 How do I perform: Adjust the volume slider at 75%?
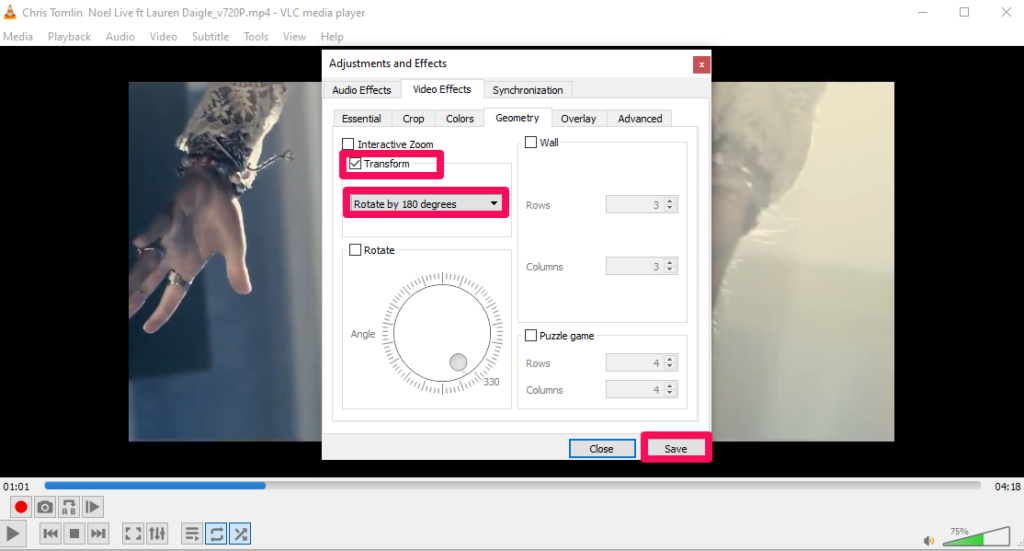point(977,536)
